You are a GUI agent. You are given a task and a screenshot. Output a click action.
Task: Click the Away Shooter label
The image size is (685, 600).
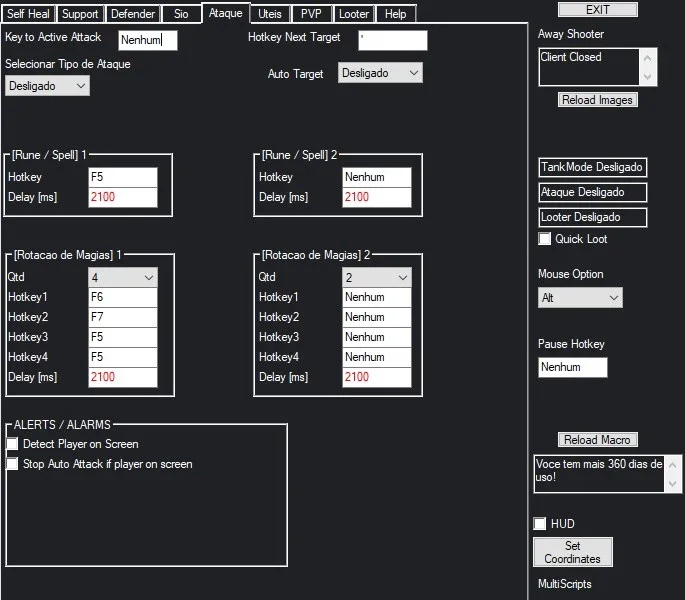(x=571, y=34)
